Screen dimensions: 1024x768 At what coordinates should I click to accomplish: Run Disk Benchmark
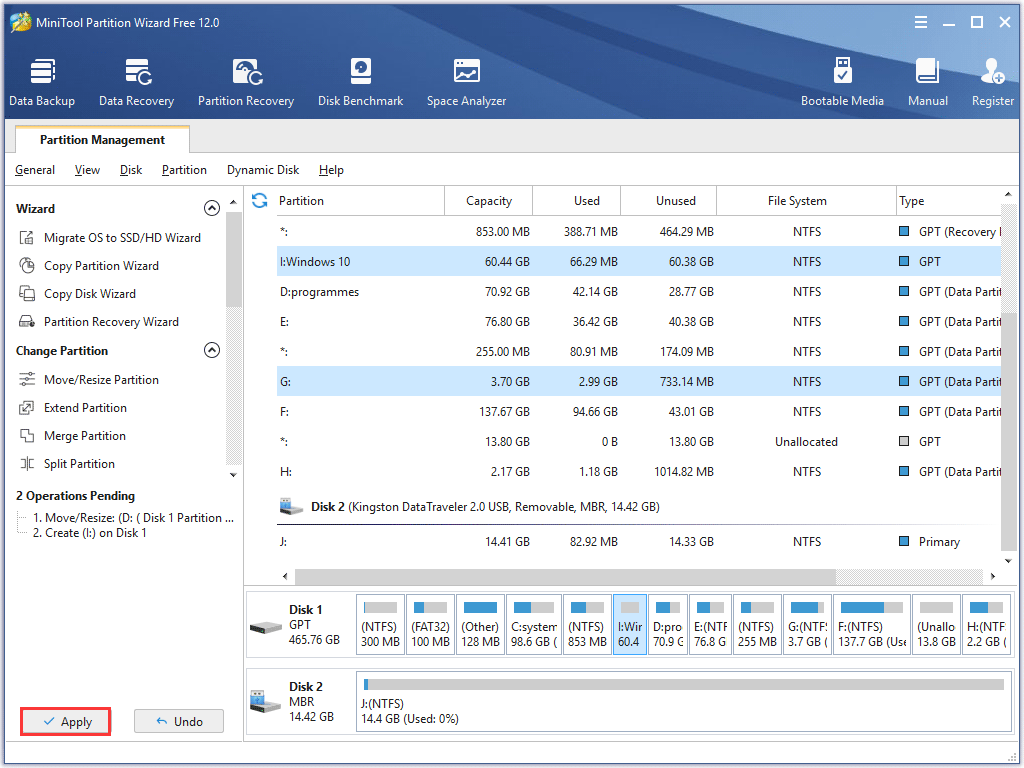tap(360, 80)
